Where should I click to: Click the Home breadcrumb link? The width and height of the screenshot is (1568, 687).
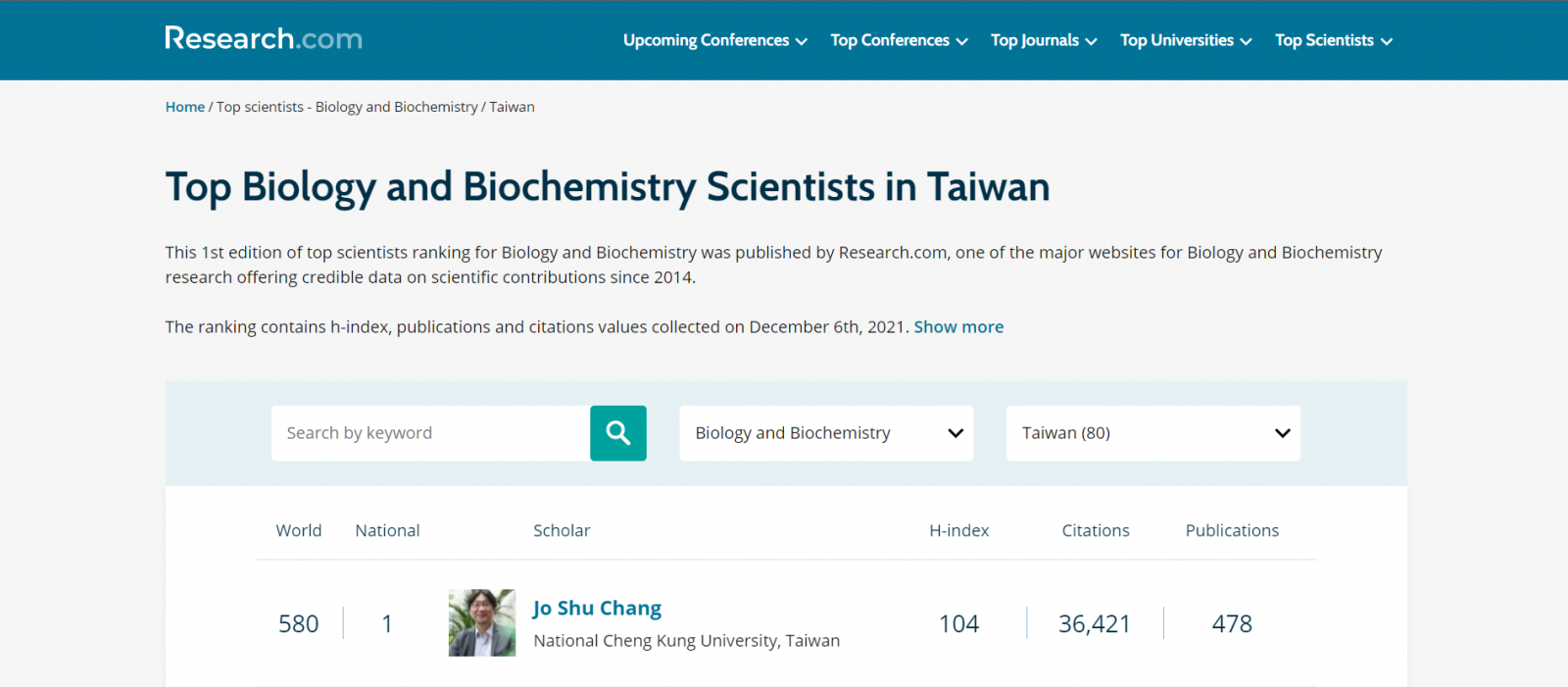coord(184,107)
